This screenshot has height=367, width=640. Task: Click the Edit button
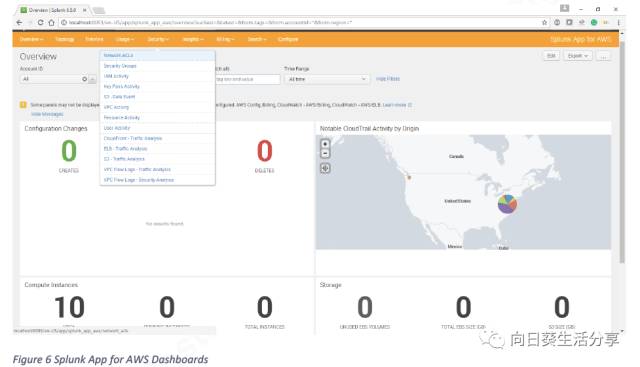click(x=551, y=56)
